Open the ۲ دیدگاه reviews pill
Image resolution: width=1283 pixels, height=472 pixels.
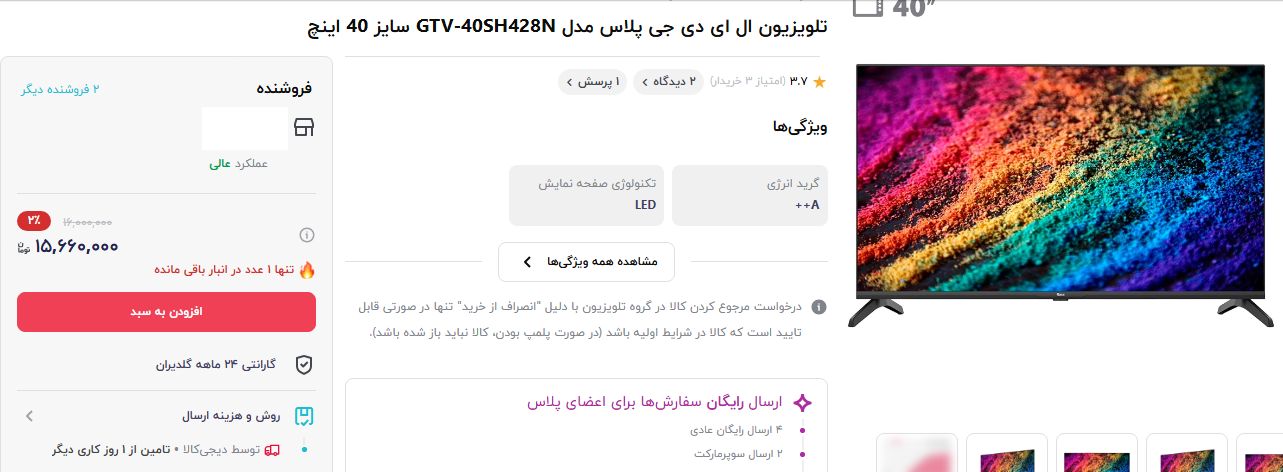pyautogui.click(x=668, y=82)
